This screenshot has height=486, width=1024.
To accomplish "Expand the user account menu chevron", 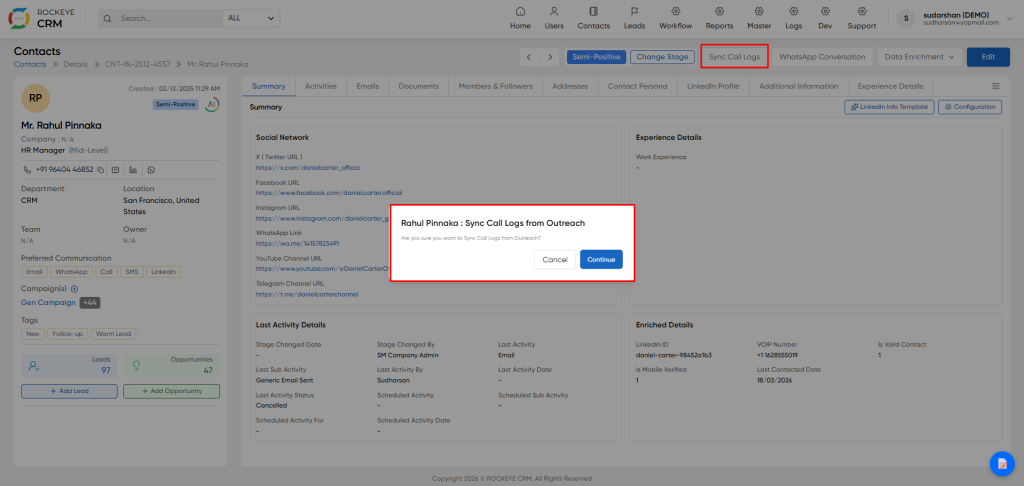I will (1011, 18).
